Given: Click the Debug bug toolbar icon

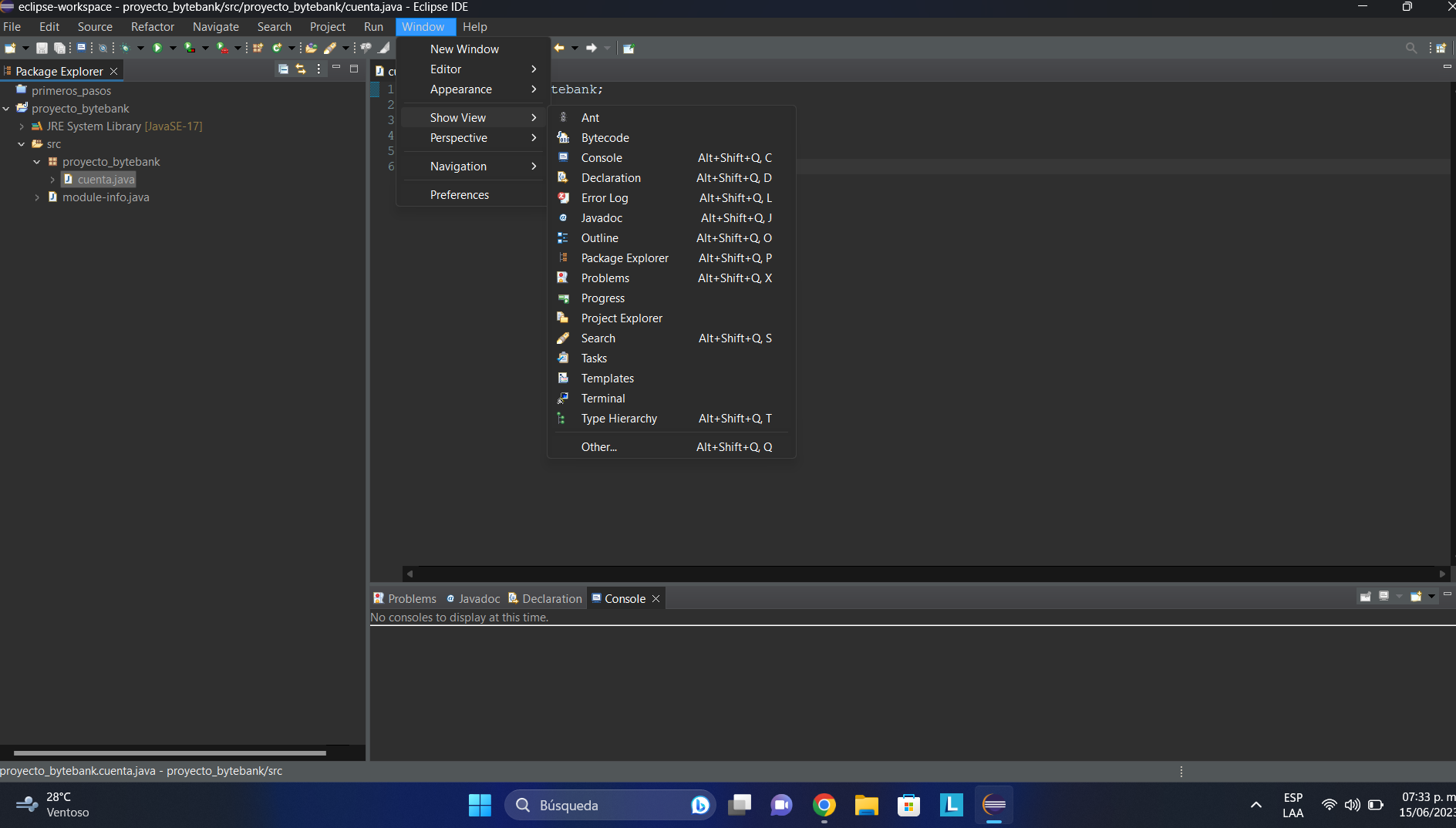Looking at the screenshot, I should (x=125, y=48).
